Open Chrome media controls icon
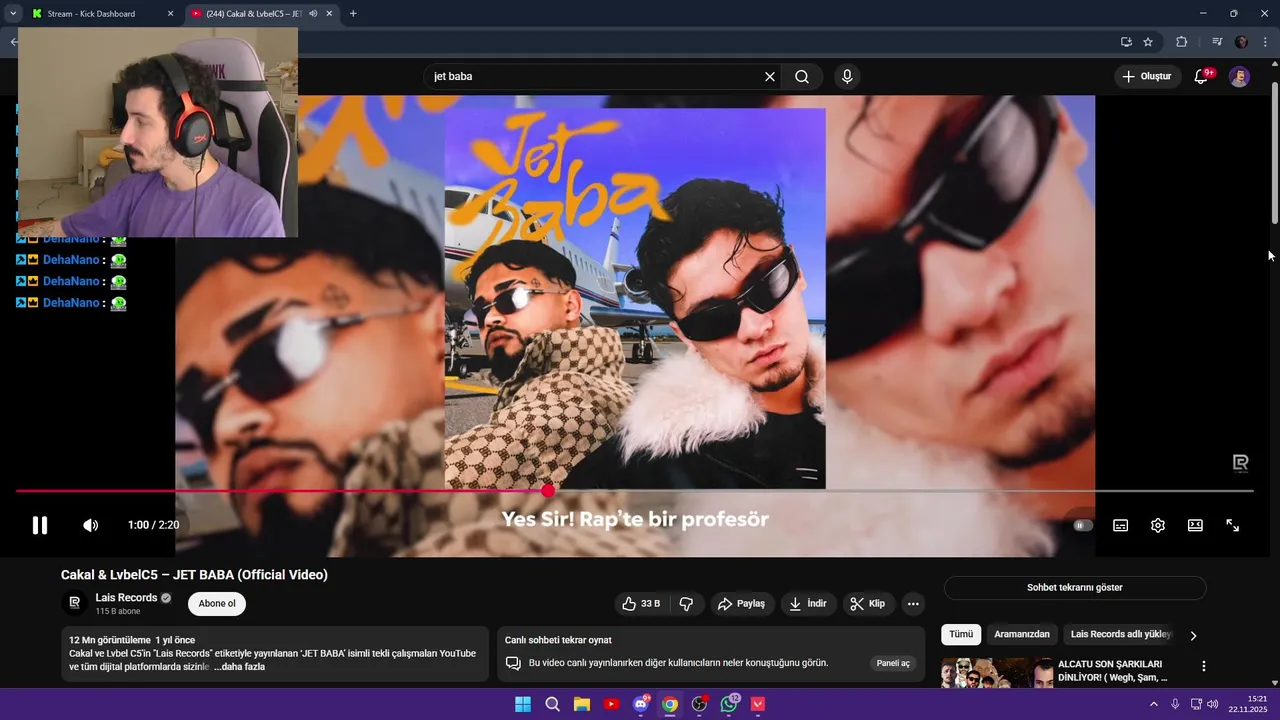Viewport: 1280px width, 720px height. pos(1217,42)
